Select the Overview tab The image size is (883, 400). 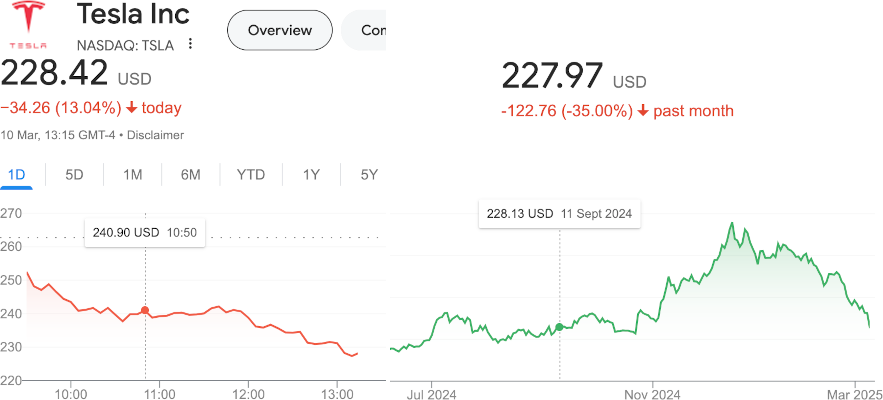pyautogui.click(x=279, y=30)
